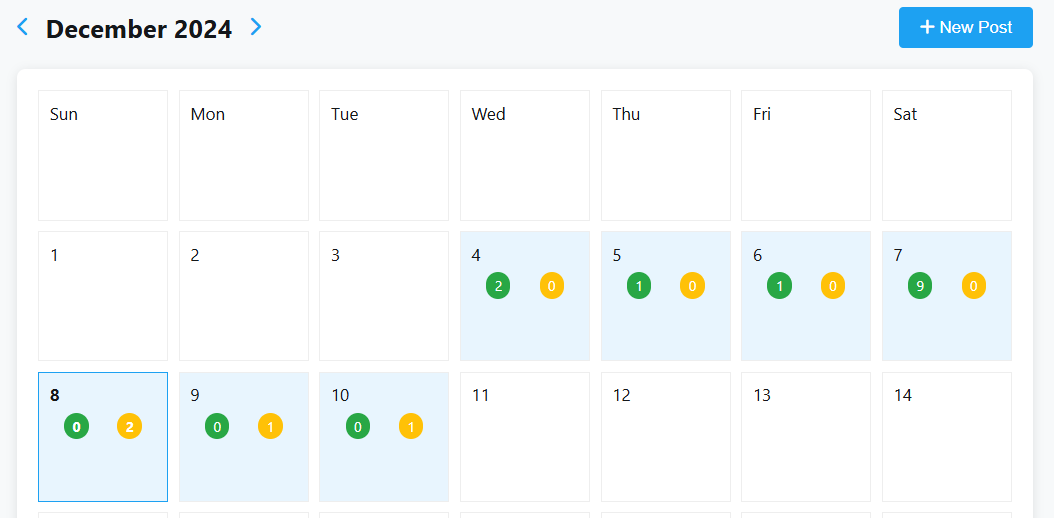Click green badge showing 0 on December 10
The image size is (1054, 518).
[358, 427]
